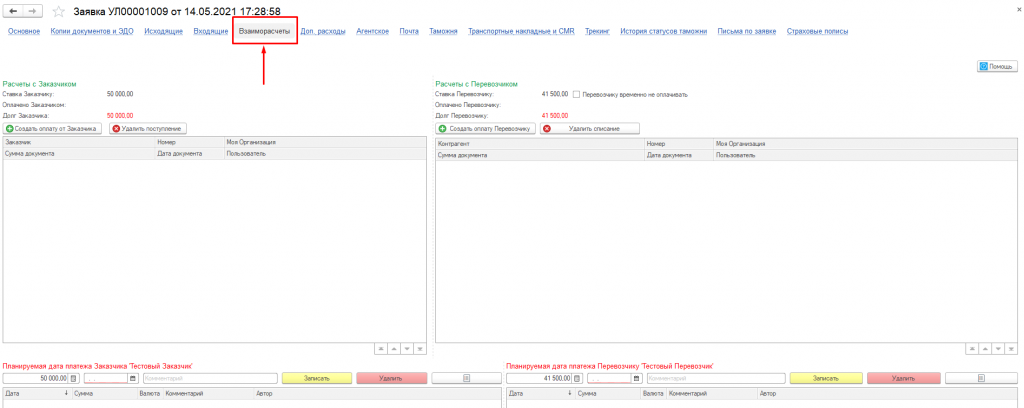
Task: Click Создать оплату Перевозчику button
Action: point(485,129)
